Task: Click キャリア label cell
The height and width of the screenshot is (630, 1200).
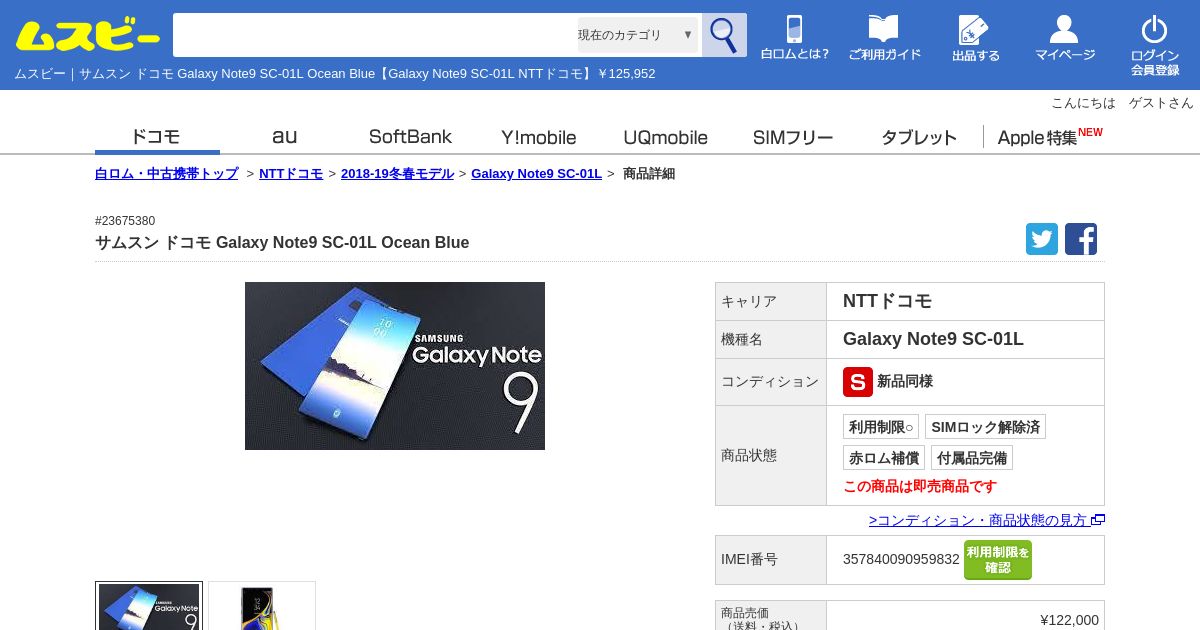Action: click(x=771, y=301)
